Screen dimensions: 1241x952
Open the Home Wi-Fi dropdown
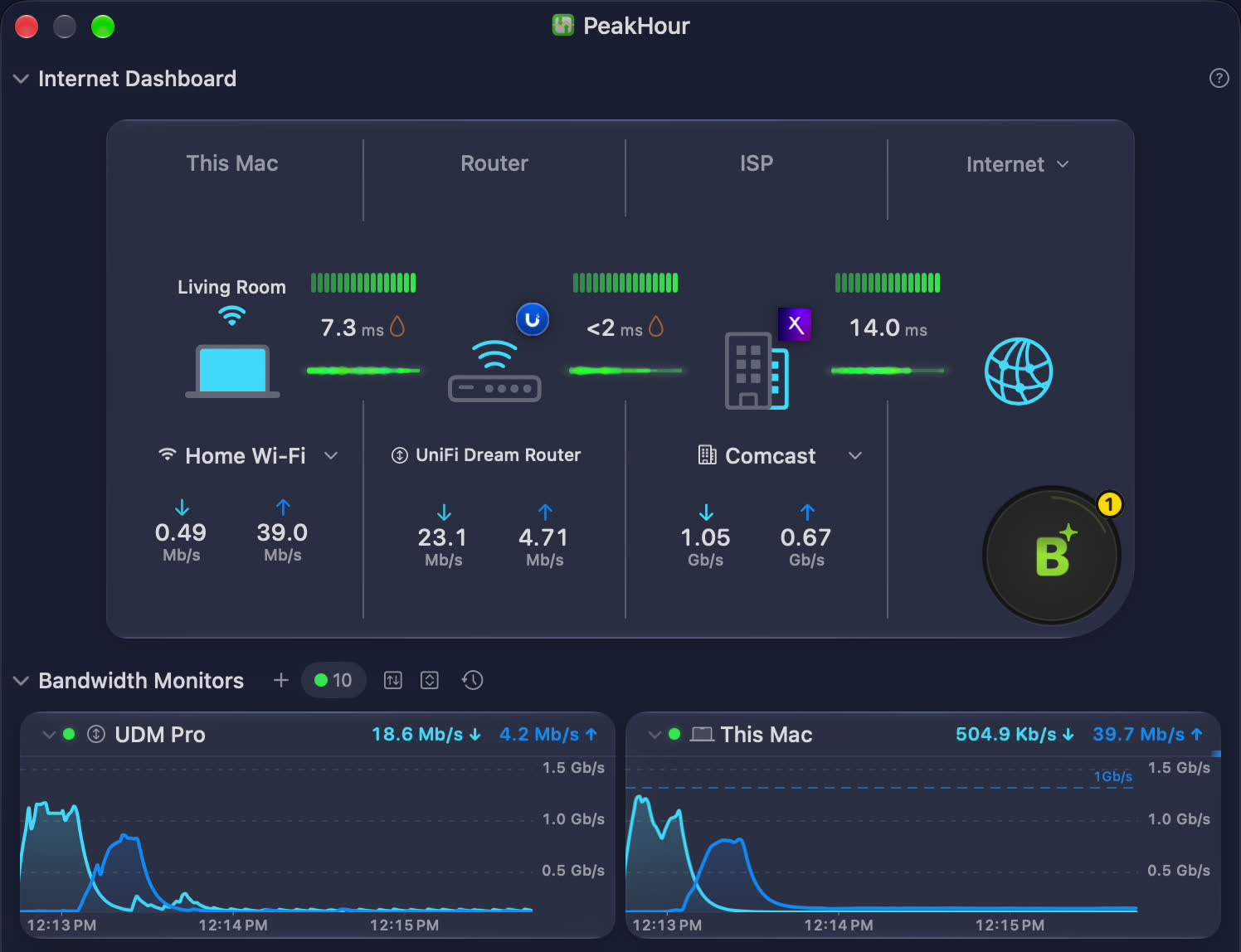pos(331,455)
